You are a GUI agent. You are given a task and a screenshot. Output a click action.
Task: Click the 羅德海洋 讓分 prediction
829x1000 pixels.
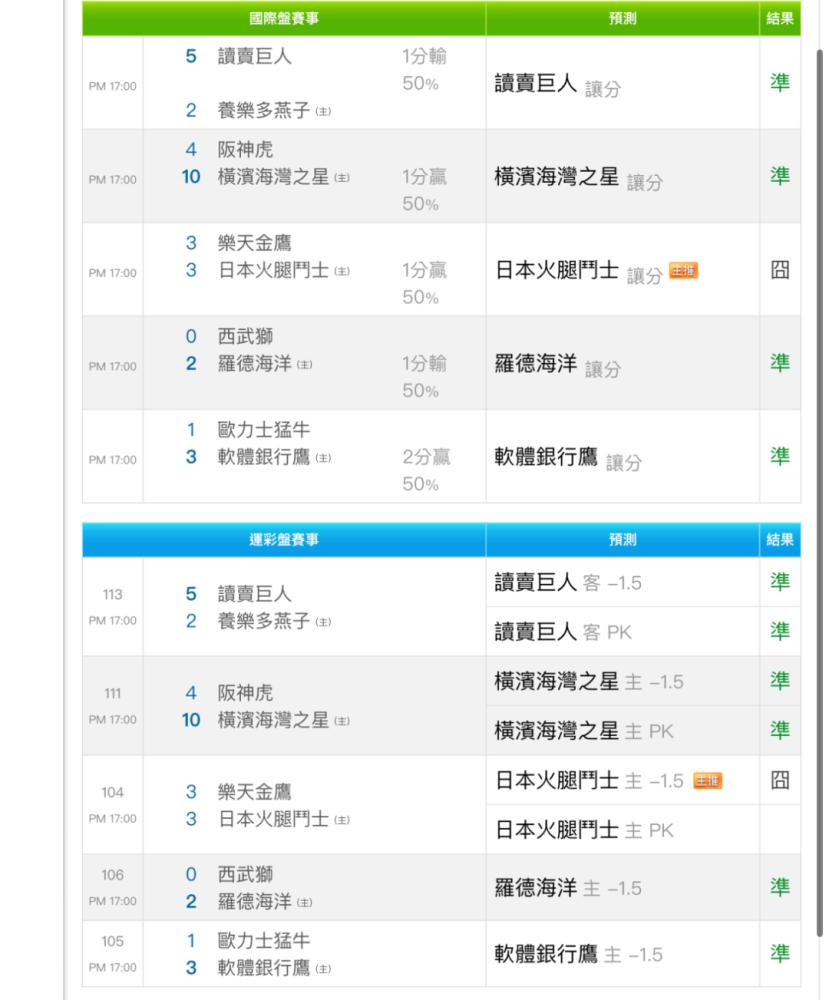pyautogui.click(x=557, y=365)
